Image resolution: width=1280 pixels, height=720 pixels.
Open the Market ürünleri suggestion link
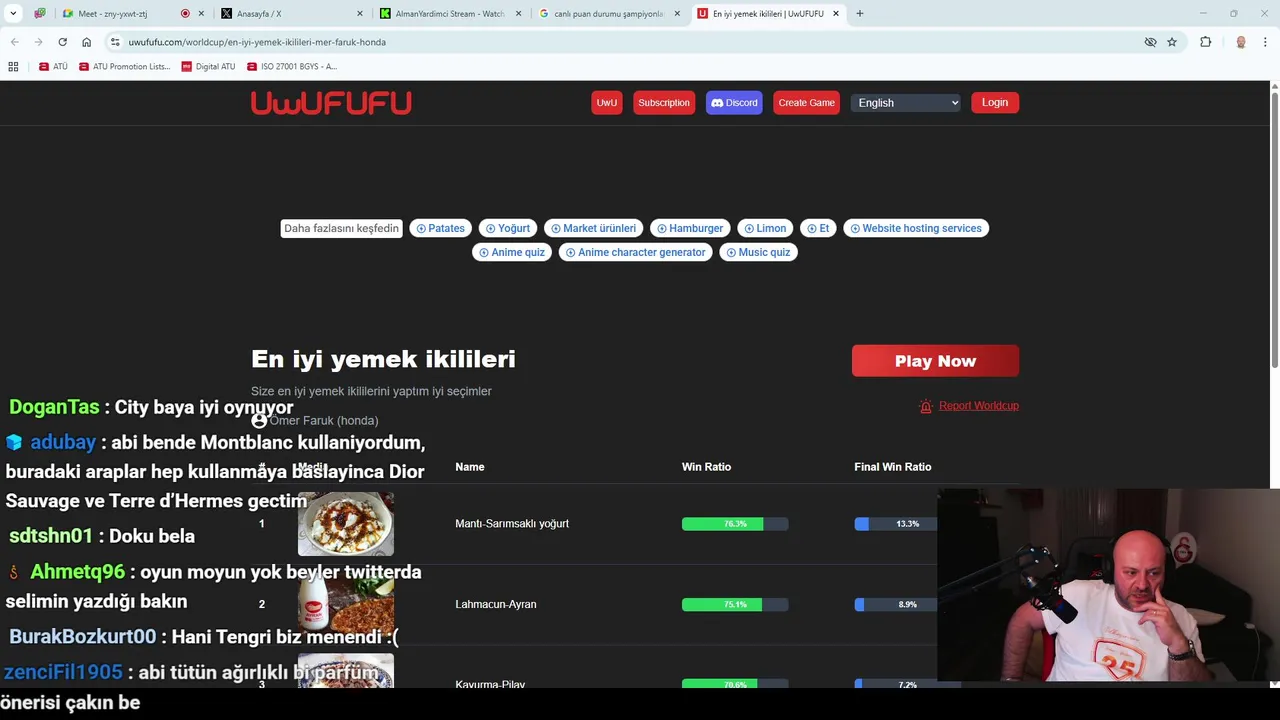point(593,228)
